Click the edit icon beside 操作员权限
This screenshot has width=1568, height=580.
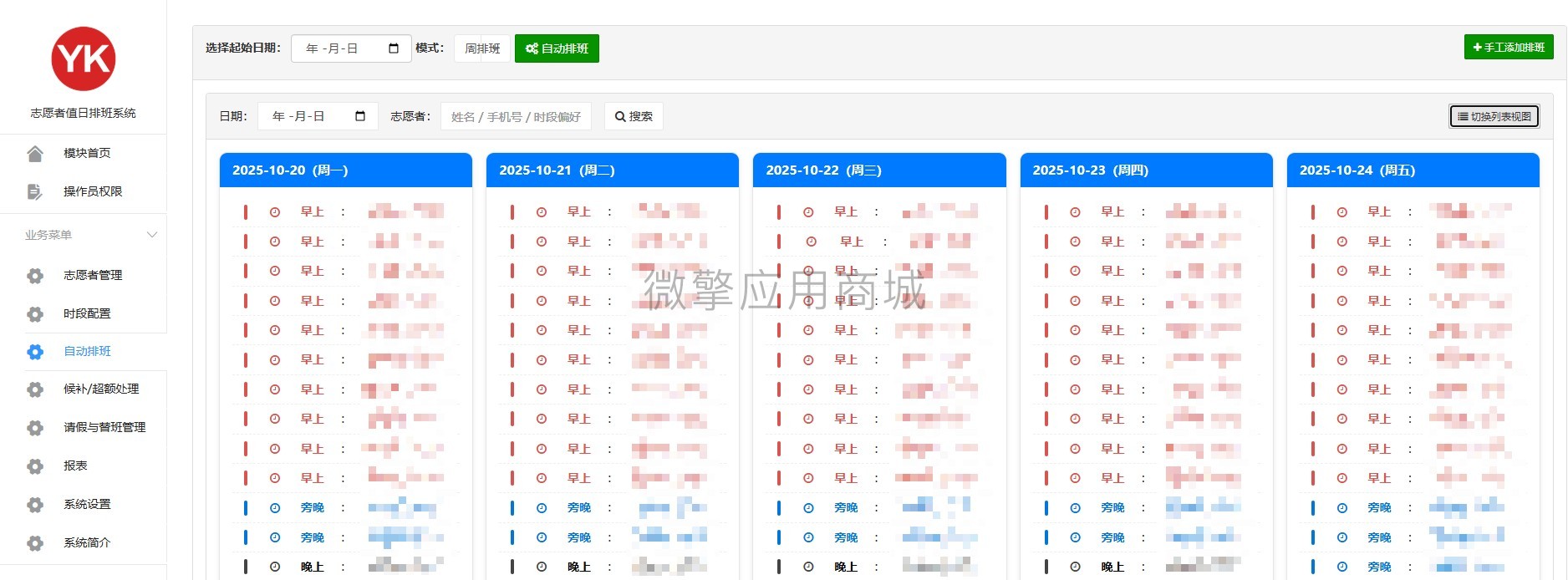click(34, 191)
